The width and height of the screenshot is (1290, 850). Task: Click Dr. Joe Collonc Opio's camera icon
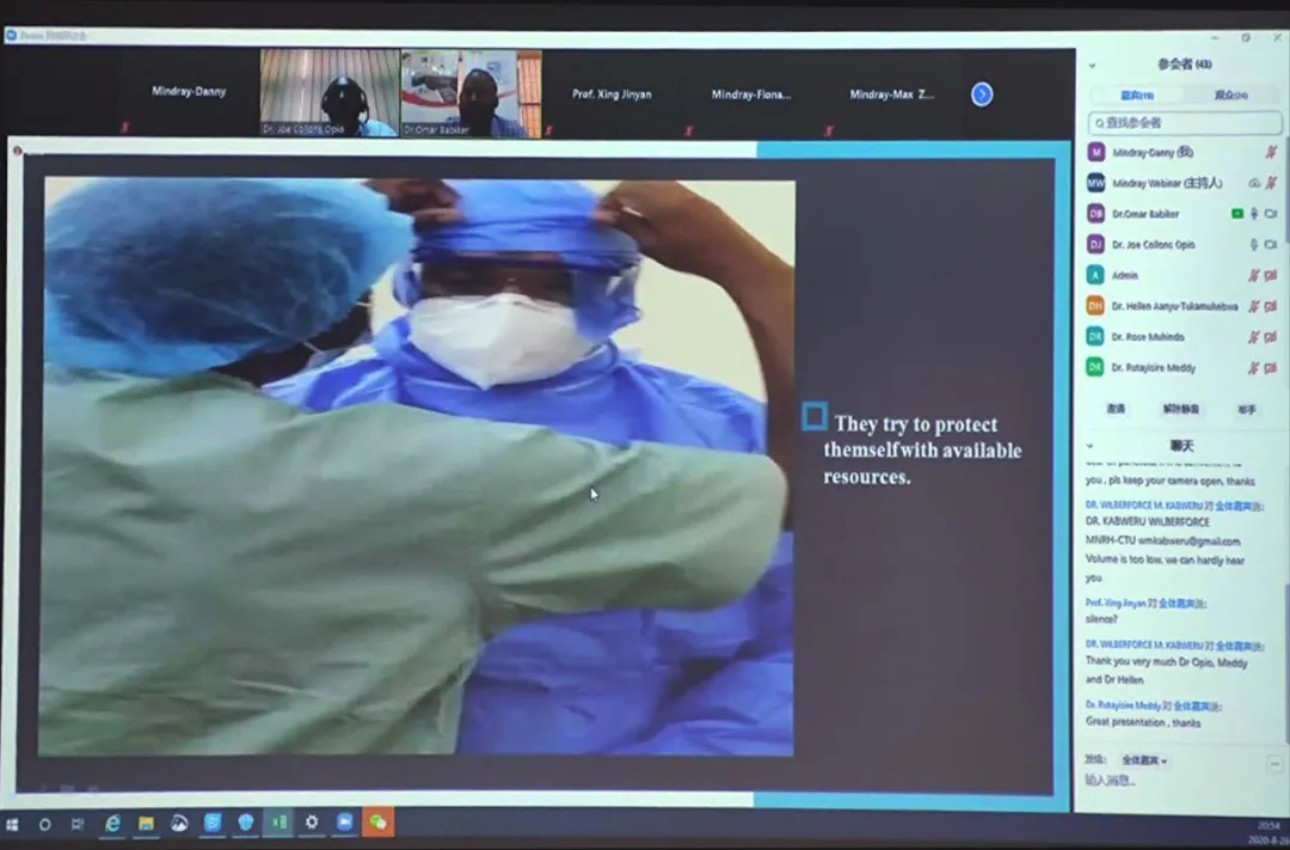pos(1271,245)
